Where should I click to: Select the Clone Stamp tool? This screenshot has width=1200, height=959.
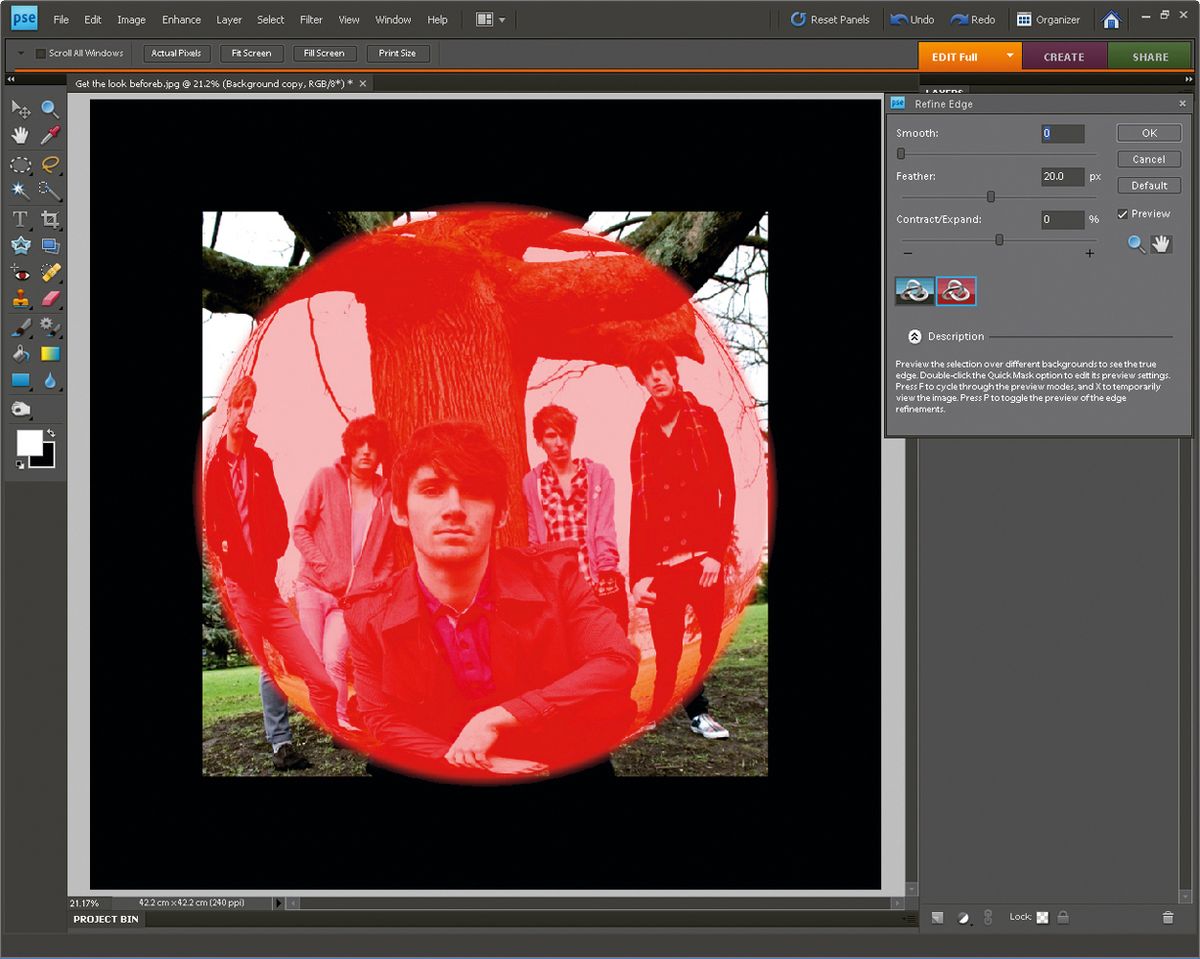pyautogui.click(x=20, y=298)
